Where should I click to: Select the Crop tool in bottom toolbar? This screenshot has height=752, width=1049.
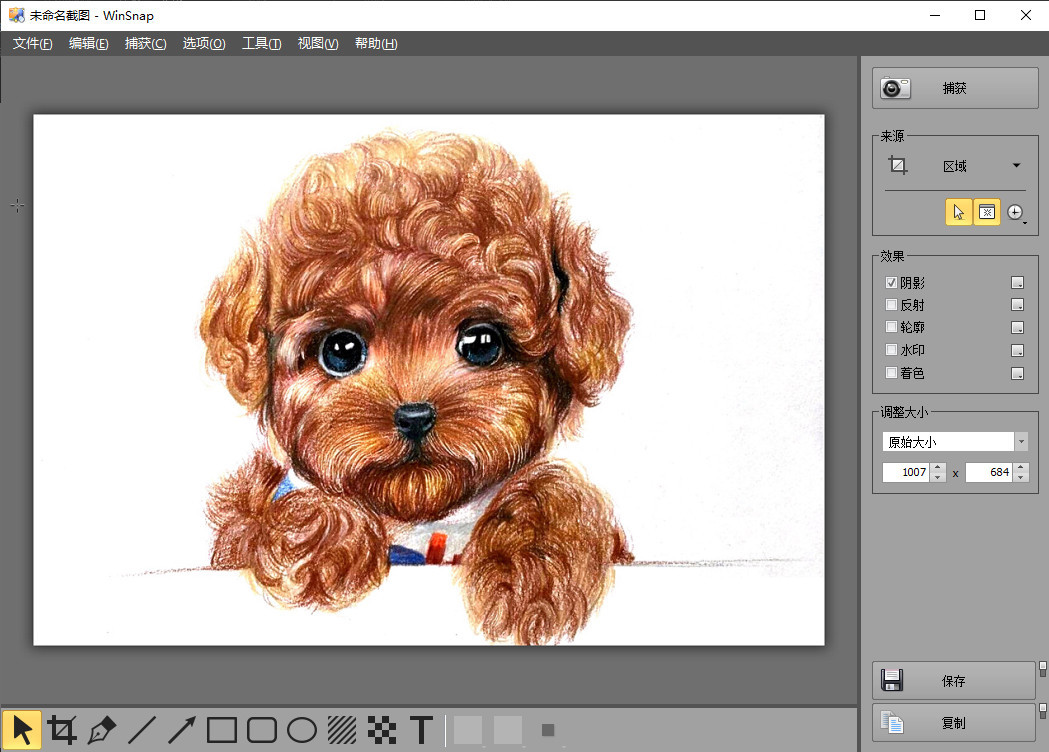[62, 730]
